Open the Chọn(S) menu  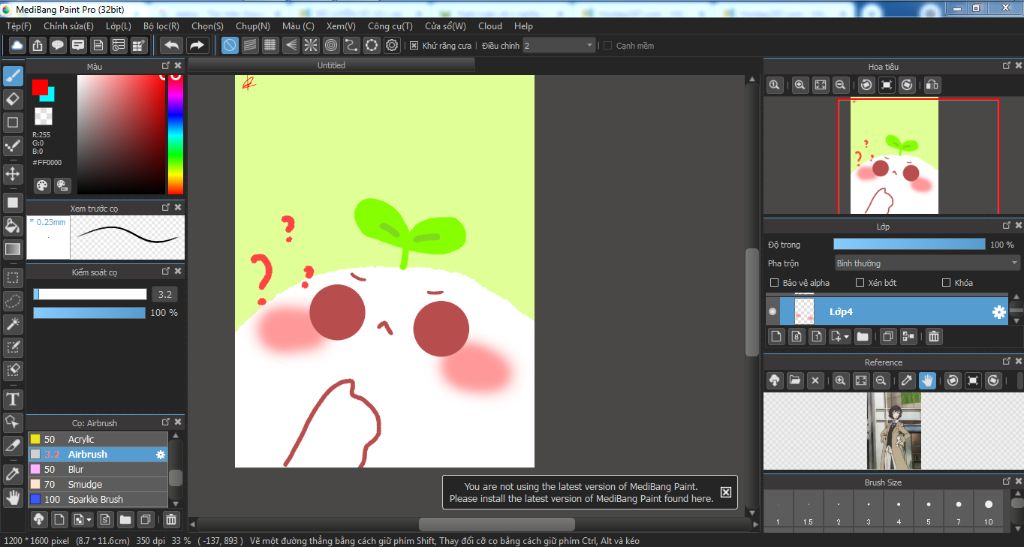[x=207, y=26]
